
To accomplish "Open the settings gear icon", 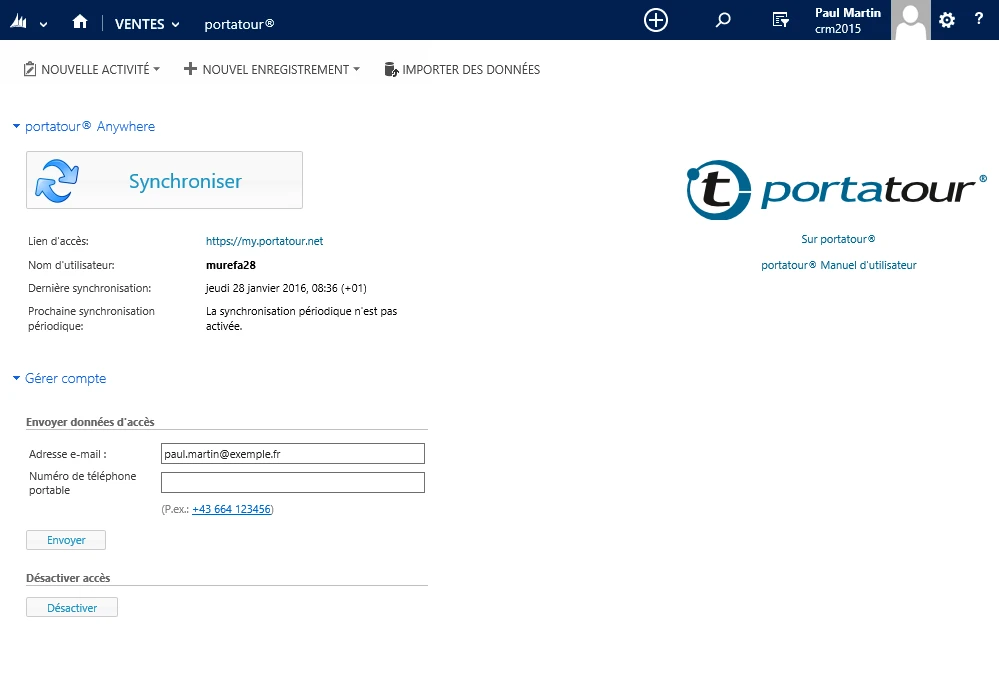I will click(x=947, y=20).
